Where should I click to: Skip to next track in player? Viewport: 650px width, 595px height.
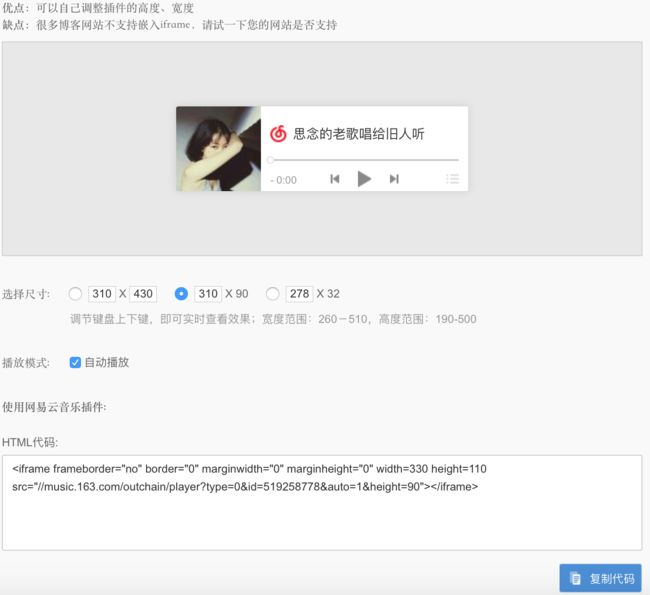pyautogui.click(x=394, y=179)
